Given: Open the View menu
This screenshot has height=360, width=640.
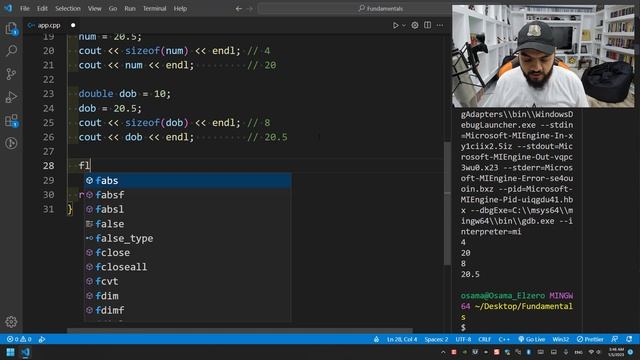Looking at the screenshot, I should click(94, 9).
